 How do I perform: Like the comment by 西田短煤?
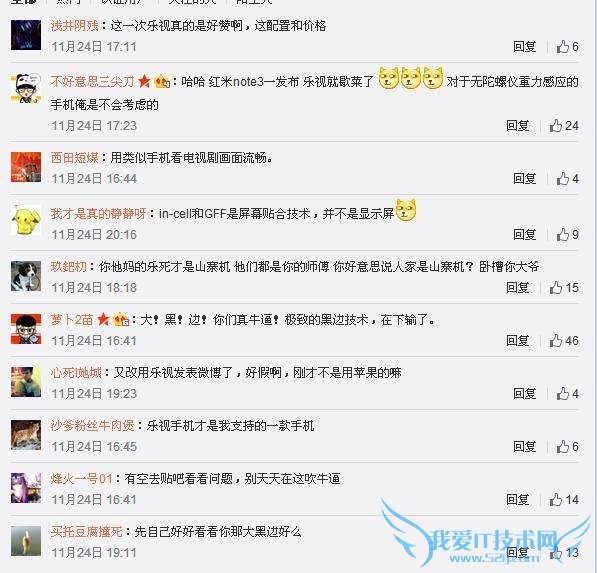pos(567,179)
